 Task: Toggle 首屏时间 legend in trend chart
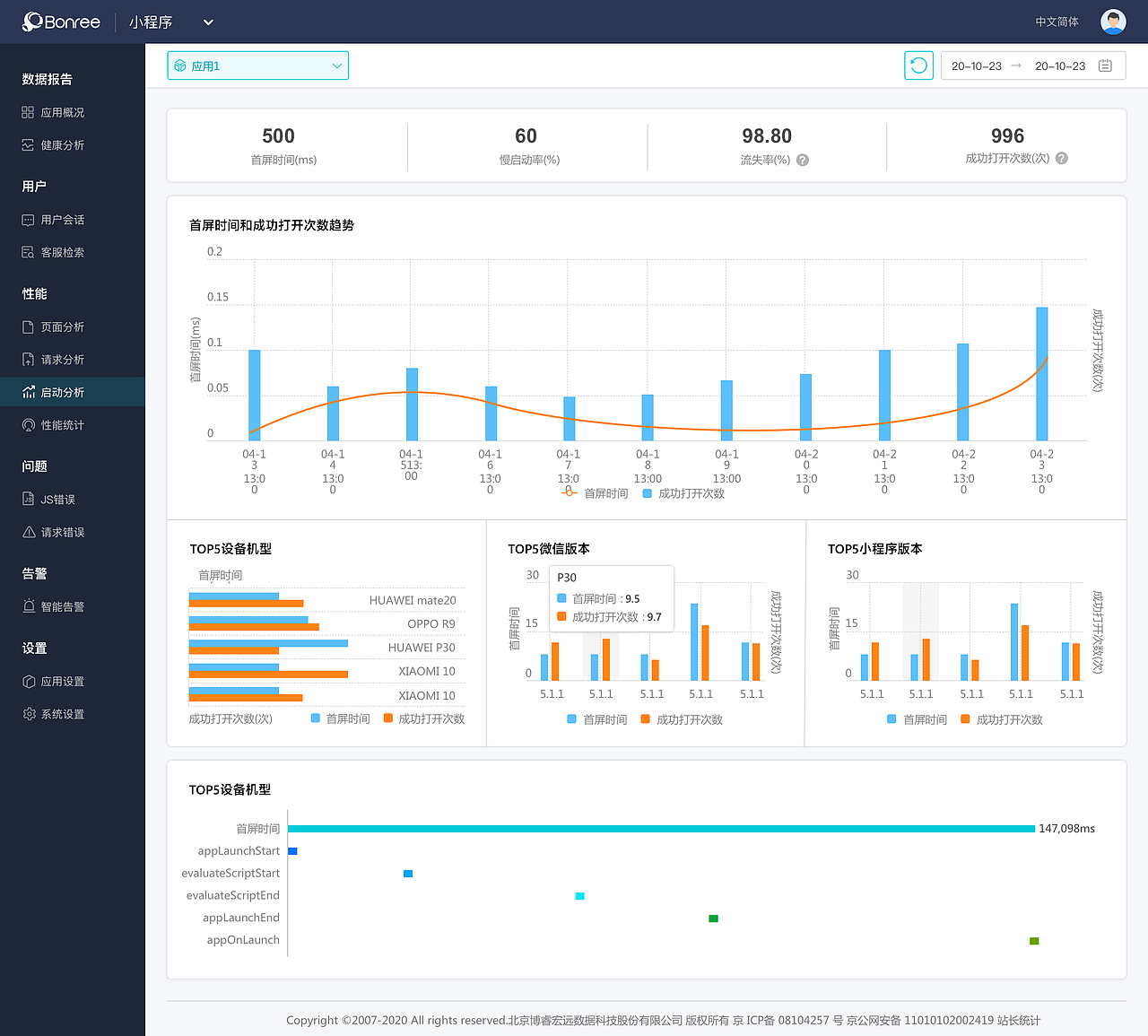pyautogui.click(x=595, y=493)
